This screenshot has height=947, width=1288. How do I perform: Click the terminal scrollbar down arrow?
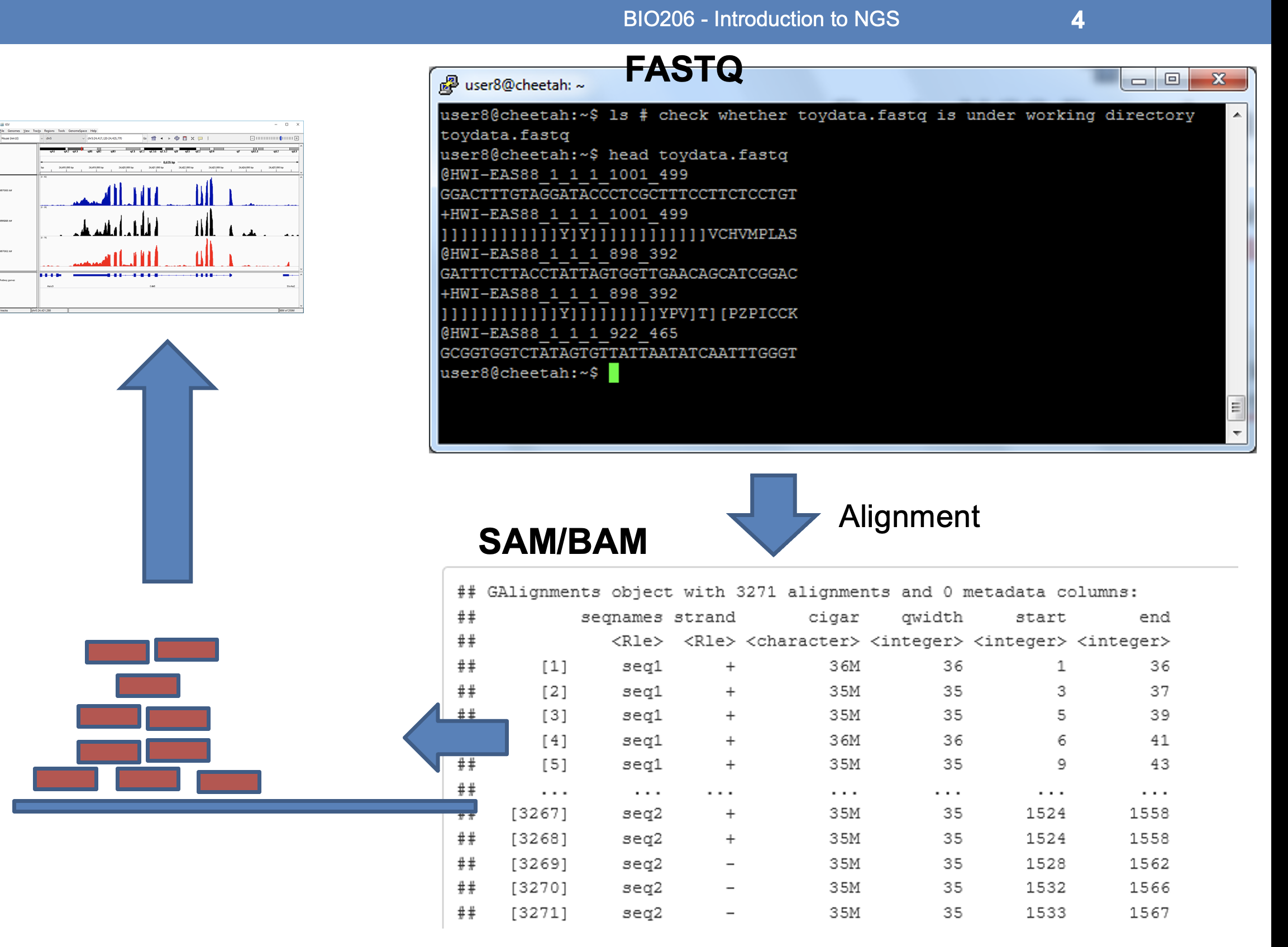(1237, 433)
